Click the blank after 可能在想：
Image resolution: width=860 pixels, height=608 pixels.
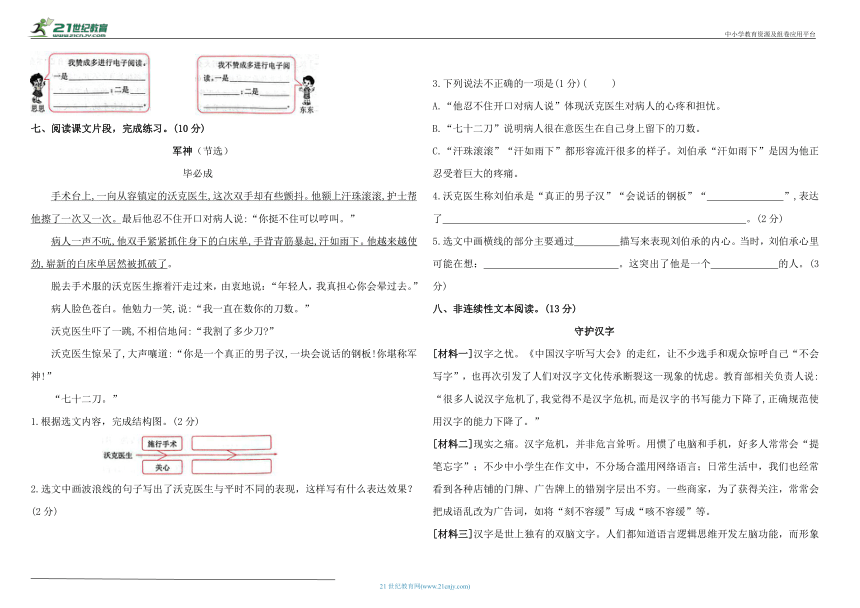551,264
